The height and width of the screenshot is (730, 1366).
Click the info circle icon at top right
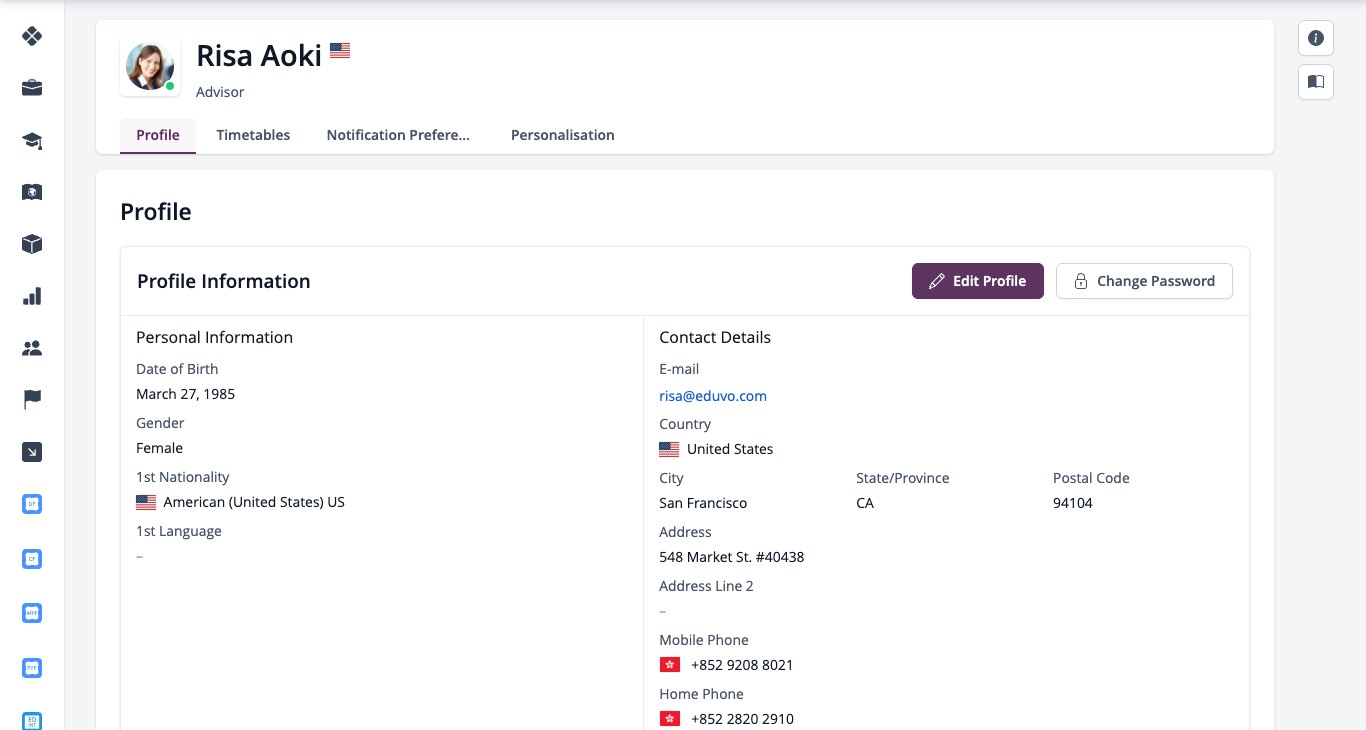[1316, 38]
